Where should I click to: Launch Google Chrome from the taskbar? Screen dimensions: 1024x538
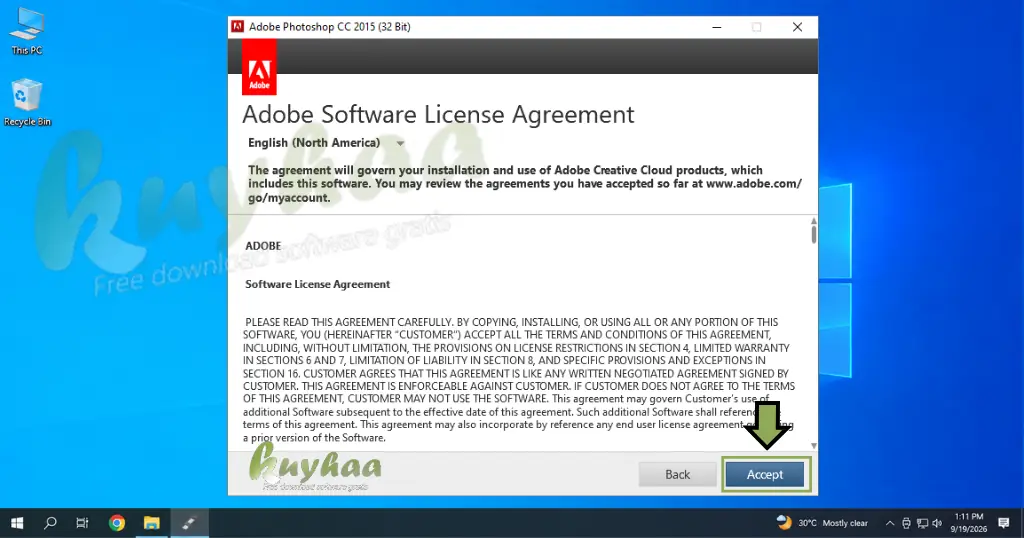click(x=117, y=523)
